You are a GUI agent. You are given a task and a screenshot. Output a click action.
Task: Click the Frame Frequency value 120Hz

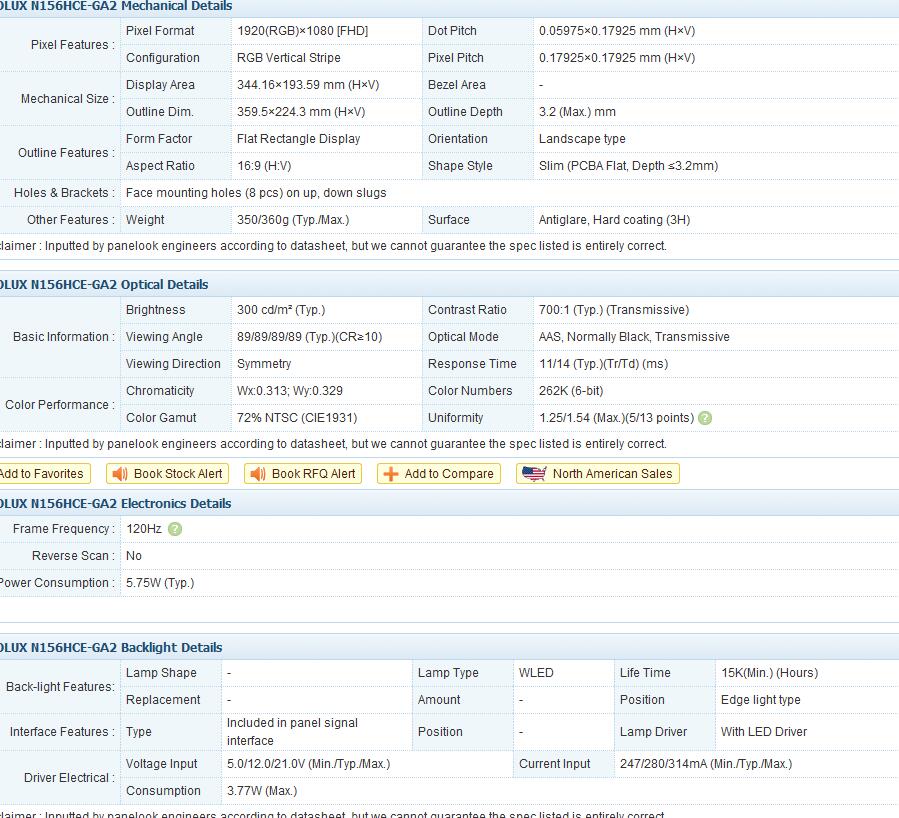click(144, 529)
